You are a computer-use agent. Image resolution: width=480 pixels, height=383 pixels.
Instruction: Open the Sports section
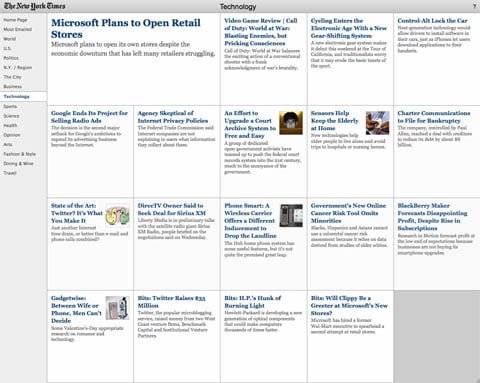point(10,106)
